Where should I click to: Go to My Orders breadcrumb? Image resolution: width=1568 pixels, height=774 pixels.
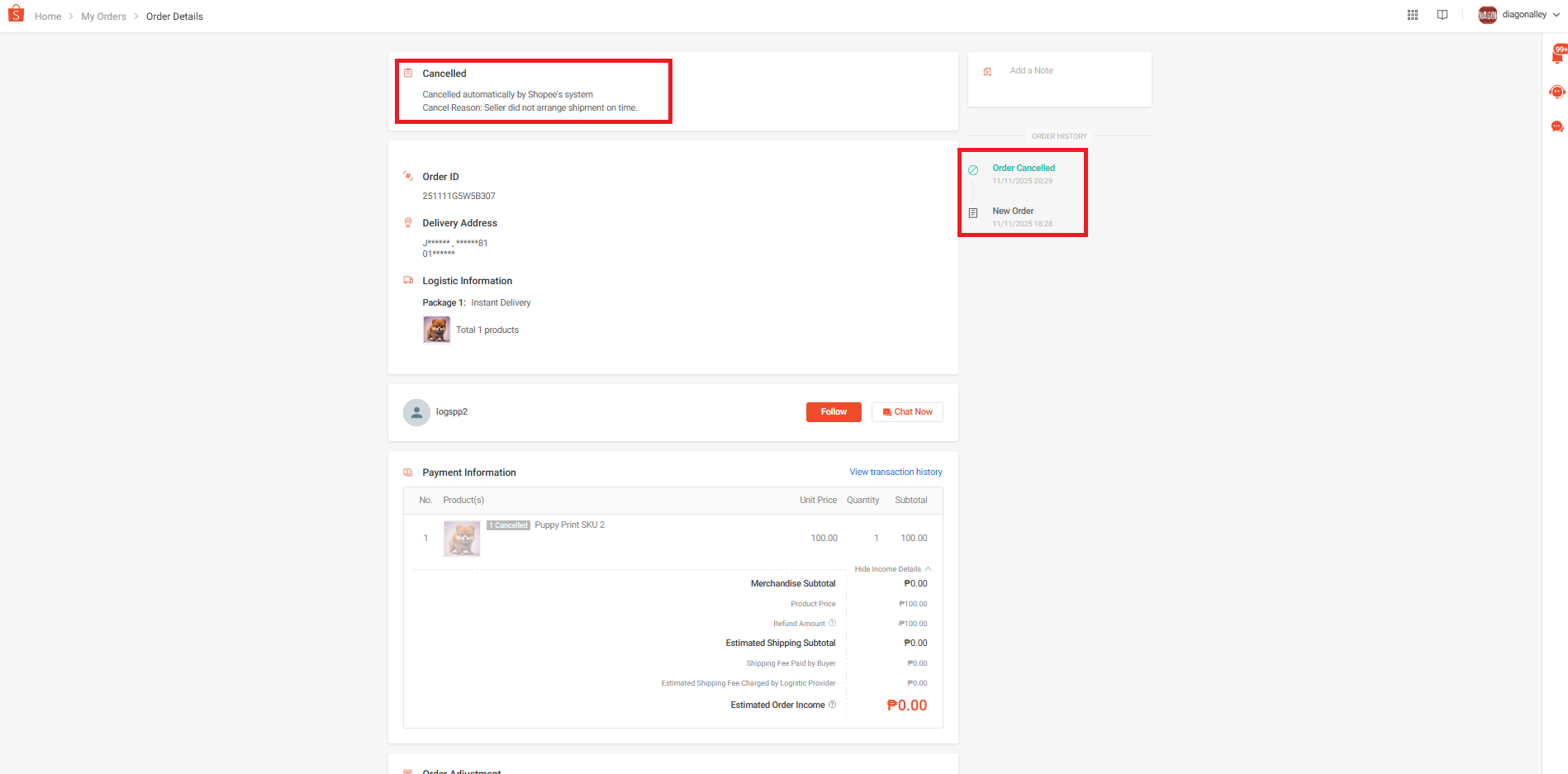coord(103,17)
